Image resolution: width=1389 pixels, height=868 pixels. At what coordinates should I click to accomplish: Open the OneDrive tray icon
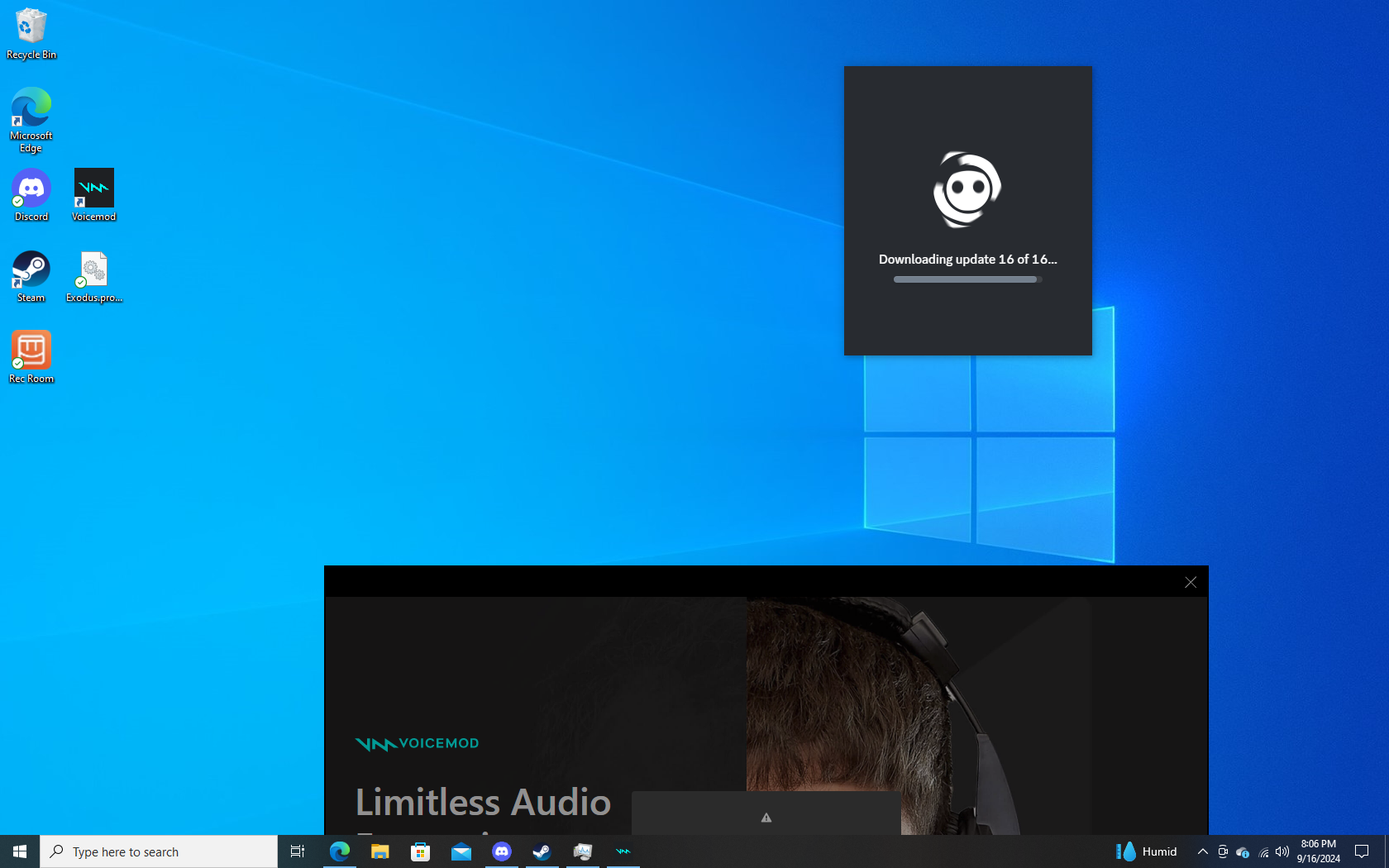click(x=1243, y=851)
